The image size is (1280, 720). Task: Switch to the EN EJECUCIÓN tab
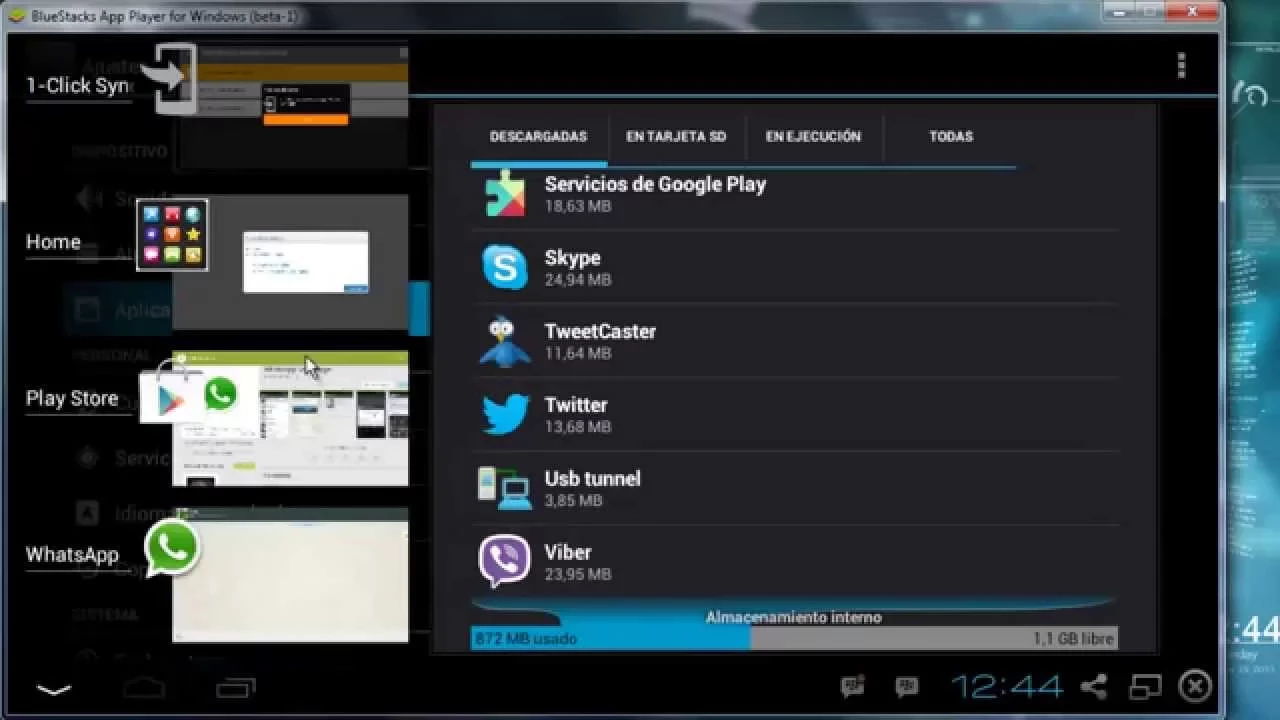point(813,137)
